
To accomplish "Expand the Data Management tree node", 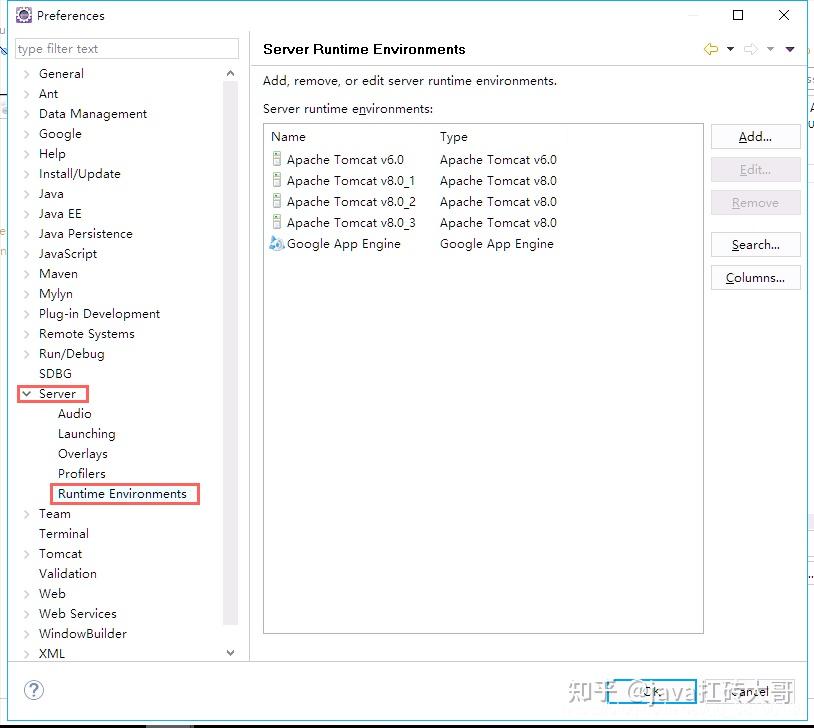I will (x=26, y=114).
